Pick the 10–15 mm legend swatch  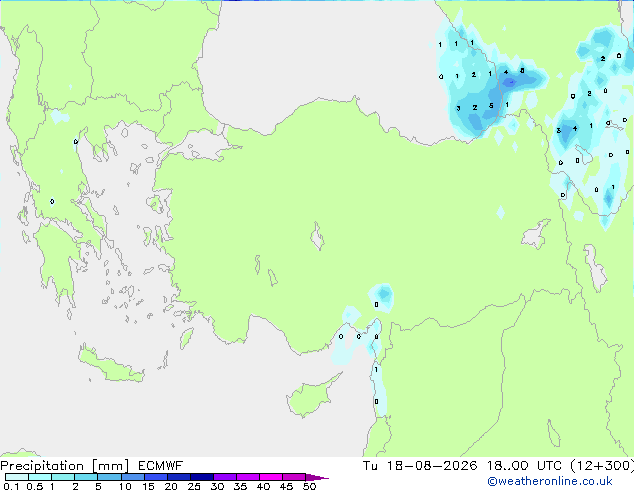coord(132,477)
